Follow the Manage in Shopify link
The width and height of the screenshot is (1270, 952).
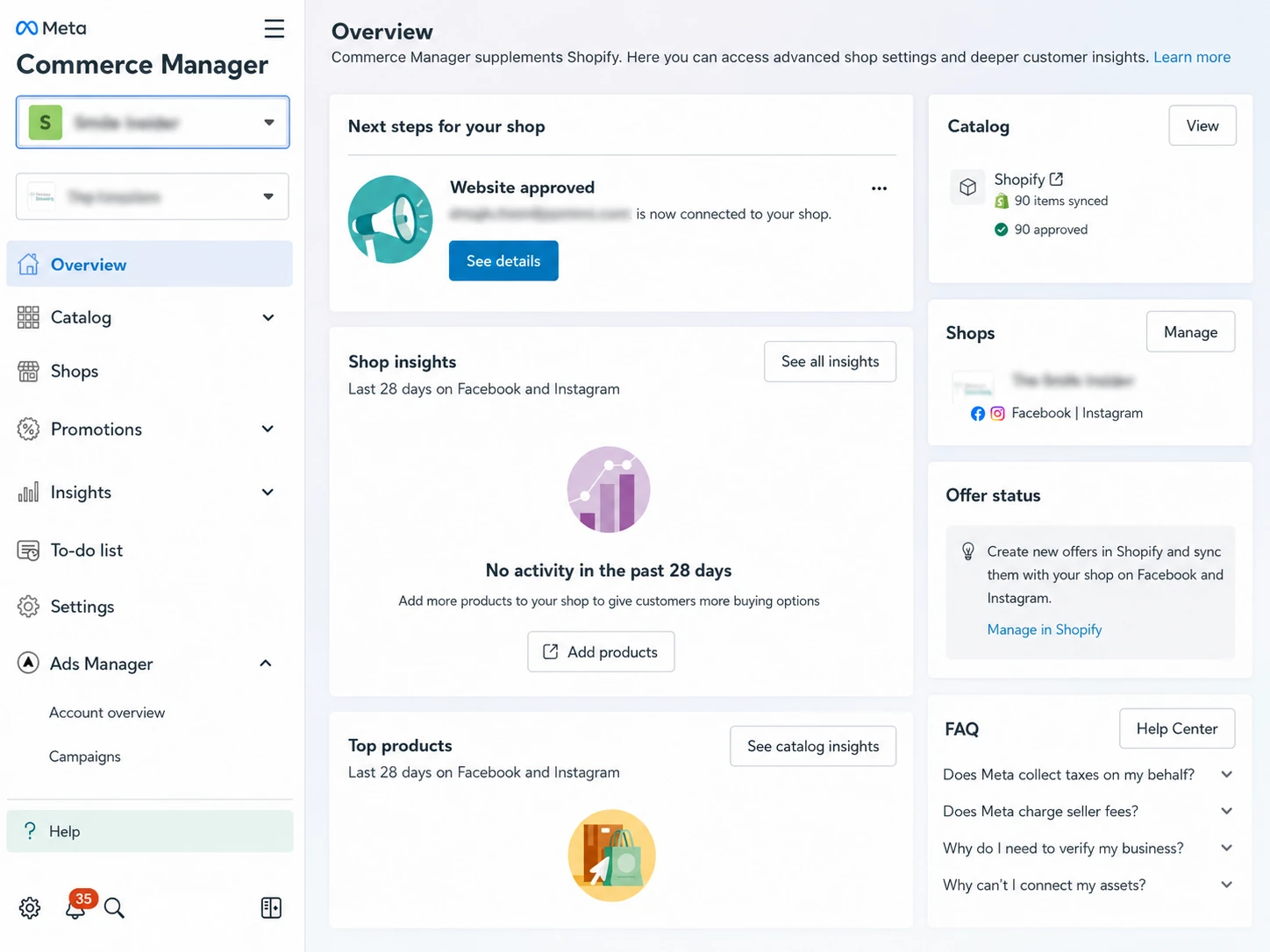1045,629
